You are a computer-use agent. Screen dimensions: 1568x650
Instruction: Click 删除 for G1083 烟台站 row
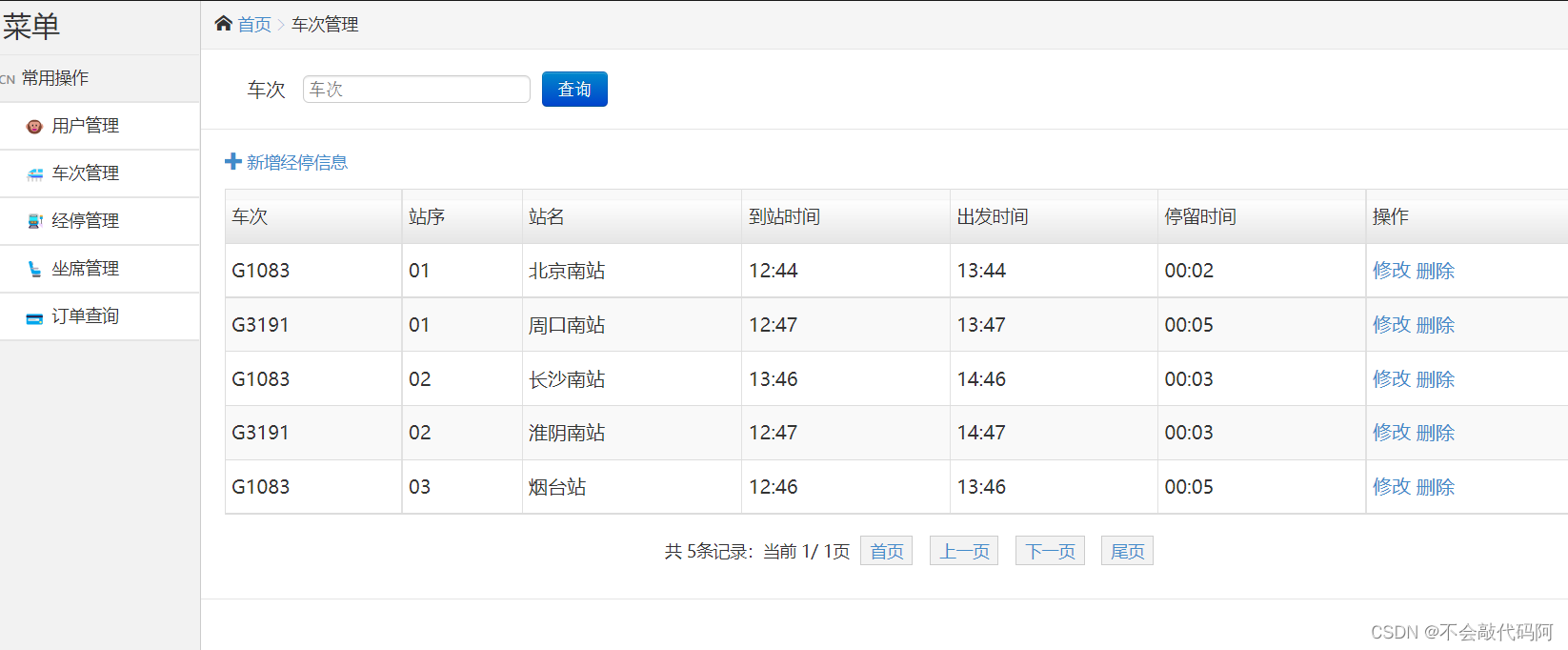pos(1436,487)
